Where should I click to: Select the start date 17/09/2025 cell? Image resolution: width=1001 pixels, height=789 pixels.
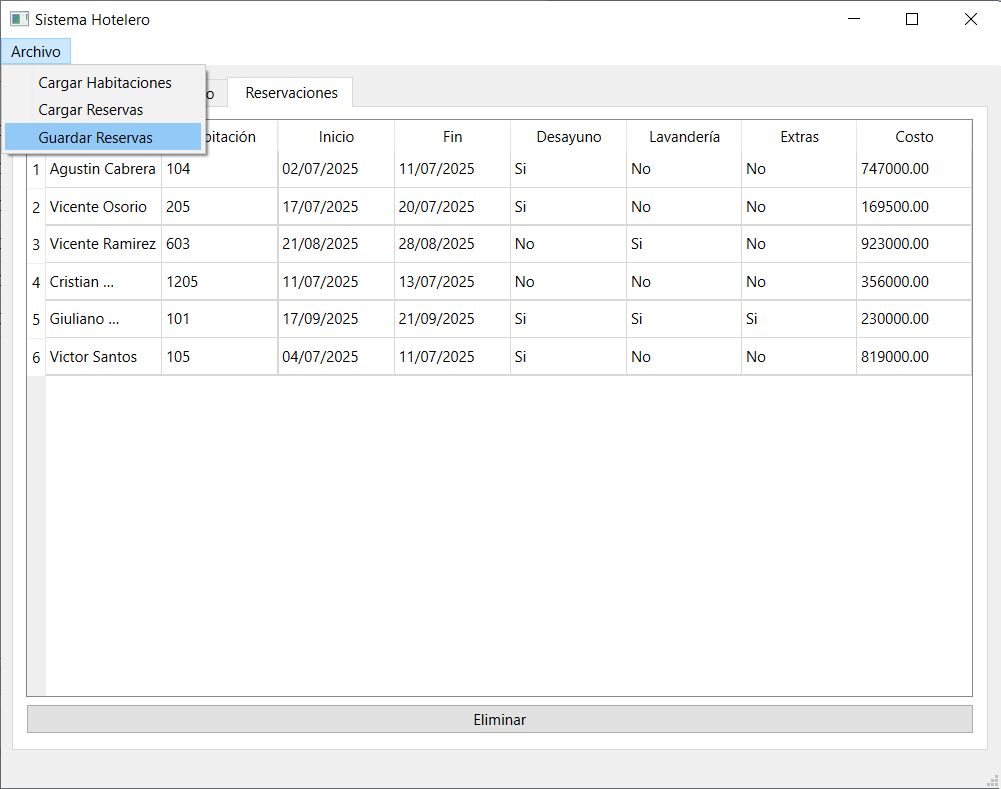[336, 319]
